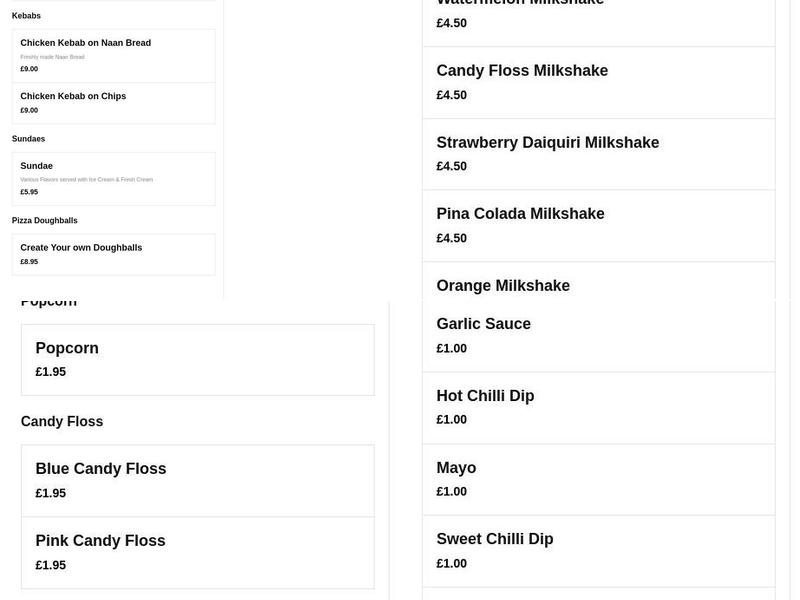The image size is (800, 600).
Task: Open the Candy Floss Milkshake item
Action: (597, 81)
